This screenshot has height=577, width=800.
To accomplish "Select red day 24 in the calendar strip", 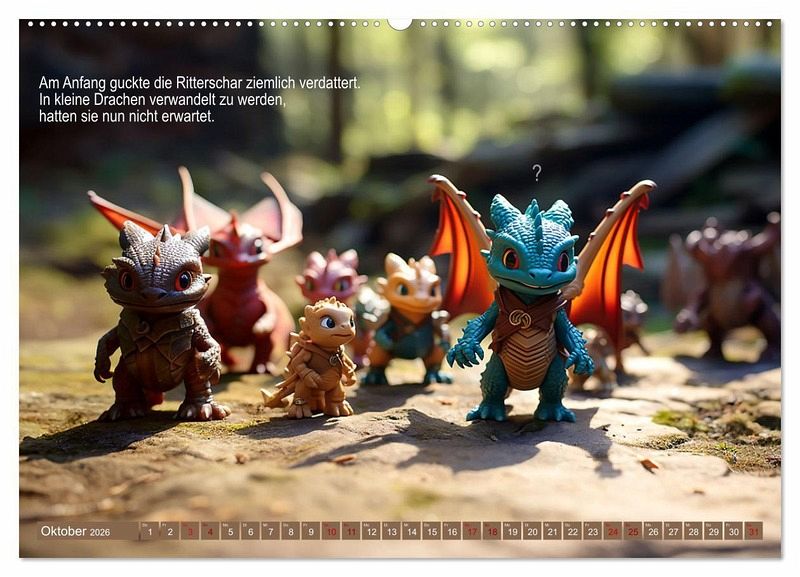I will pyautogui.click(x=613, y=531).
